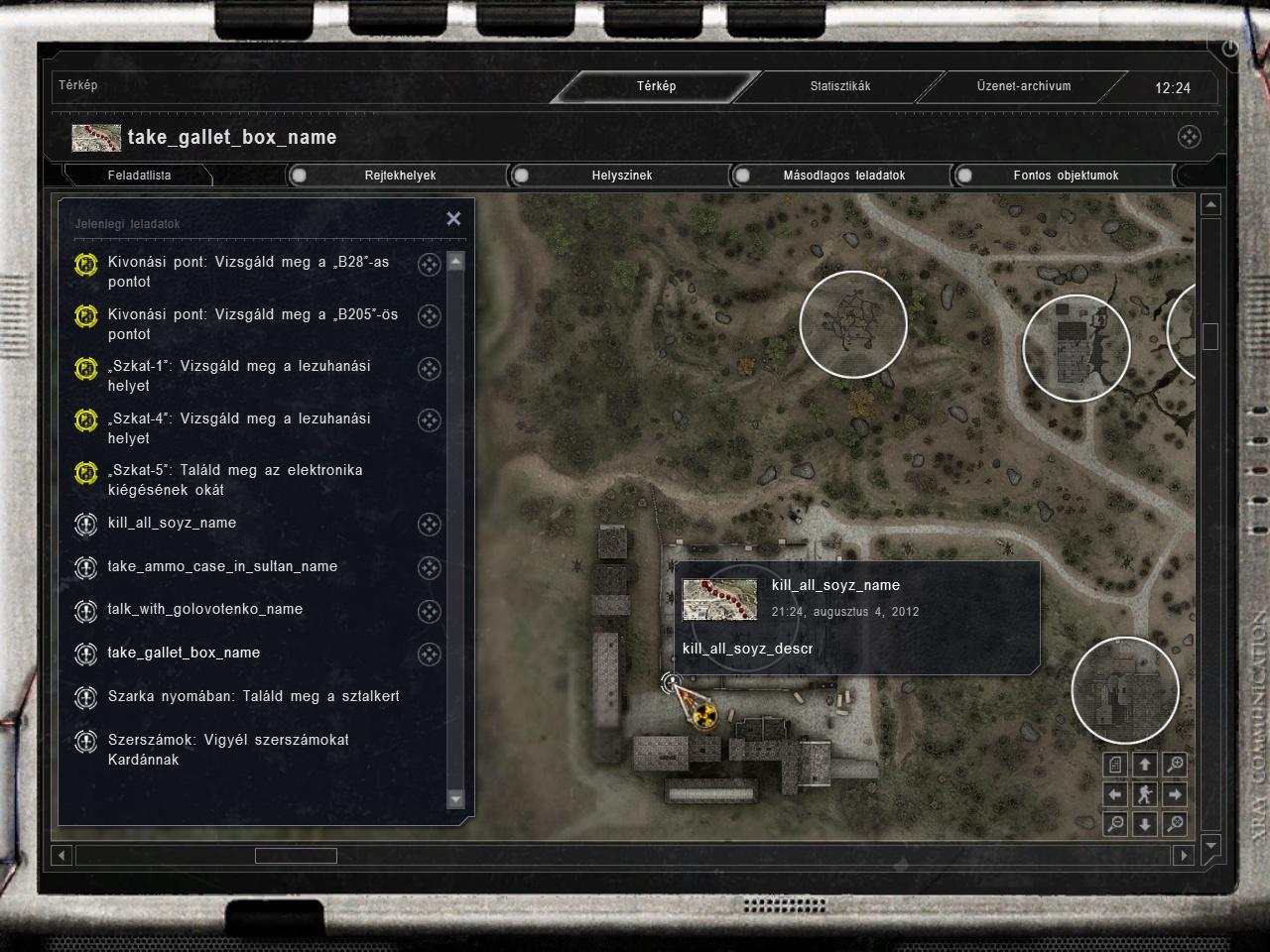Click the player position marker on the map

672,681
